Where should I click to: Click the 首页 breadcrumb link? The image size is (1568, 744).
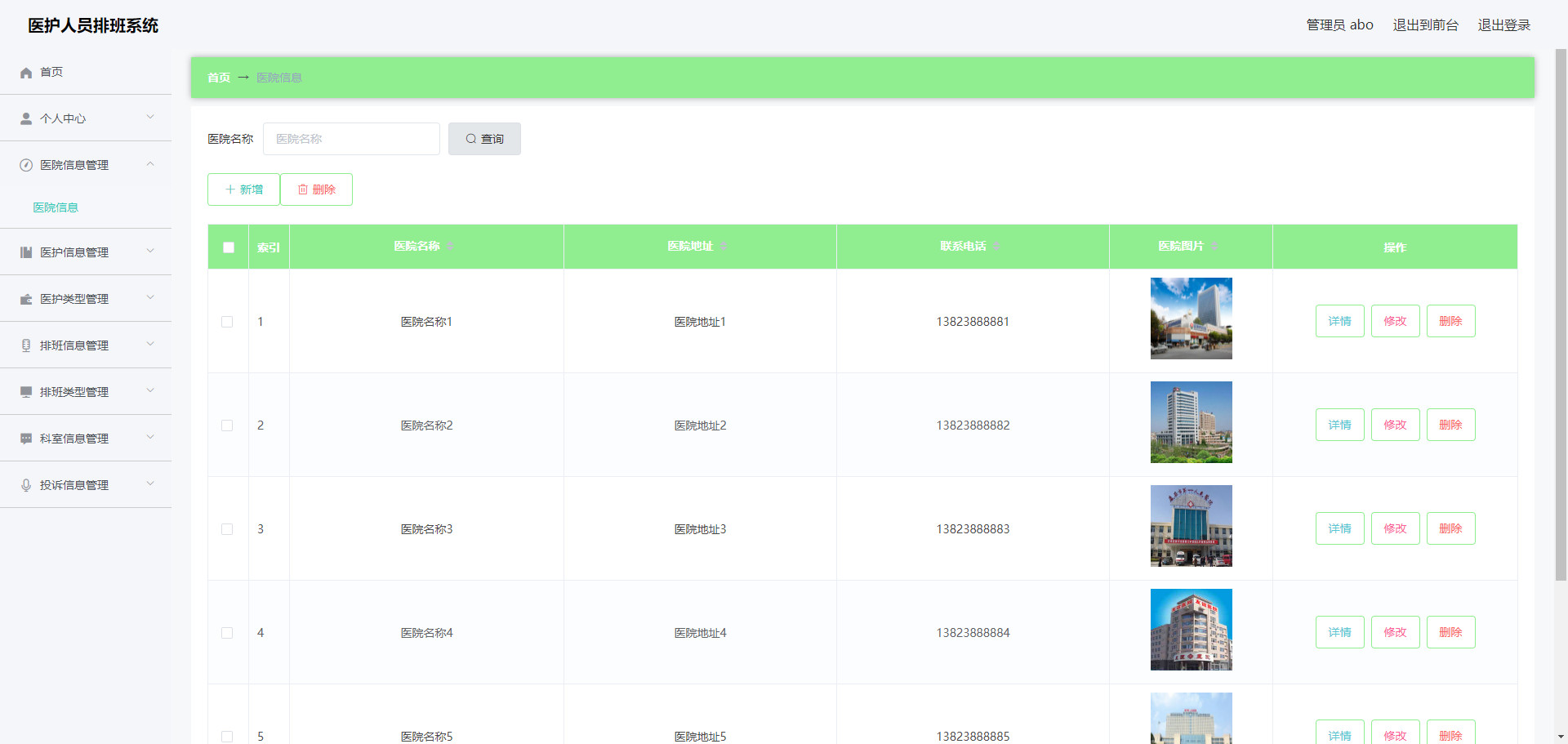pos(219,78)
